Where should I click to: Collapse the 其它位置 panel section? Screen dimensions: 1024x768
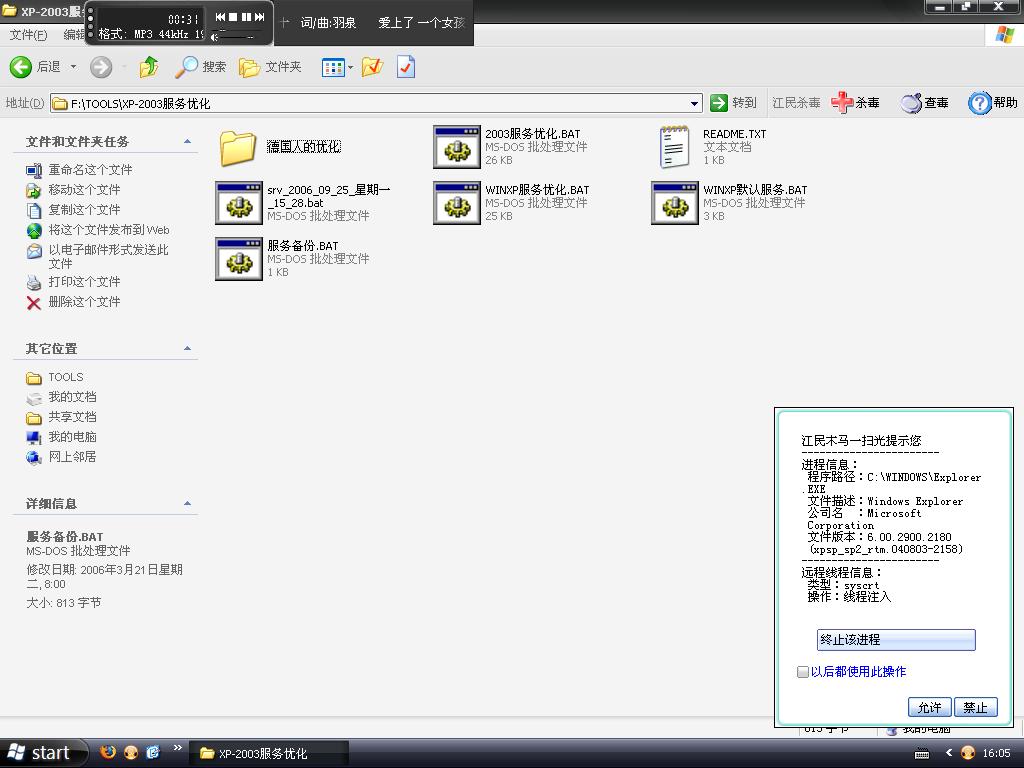pos(187,348)
